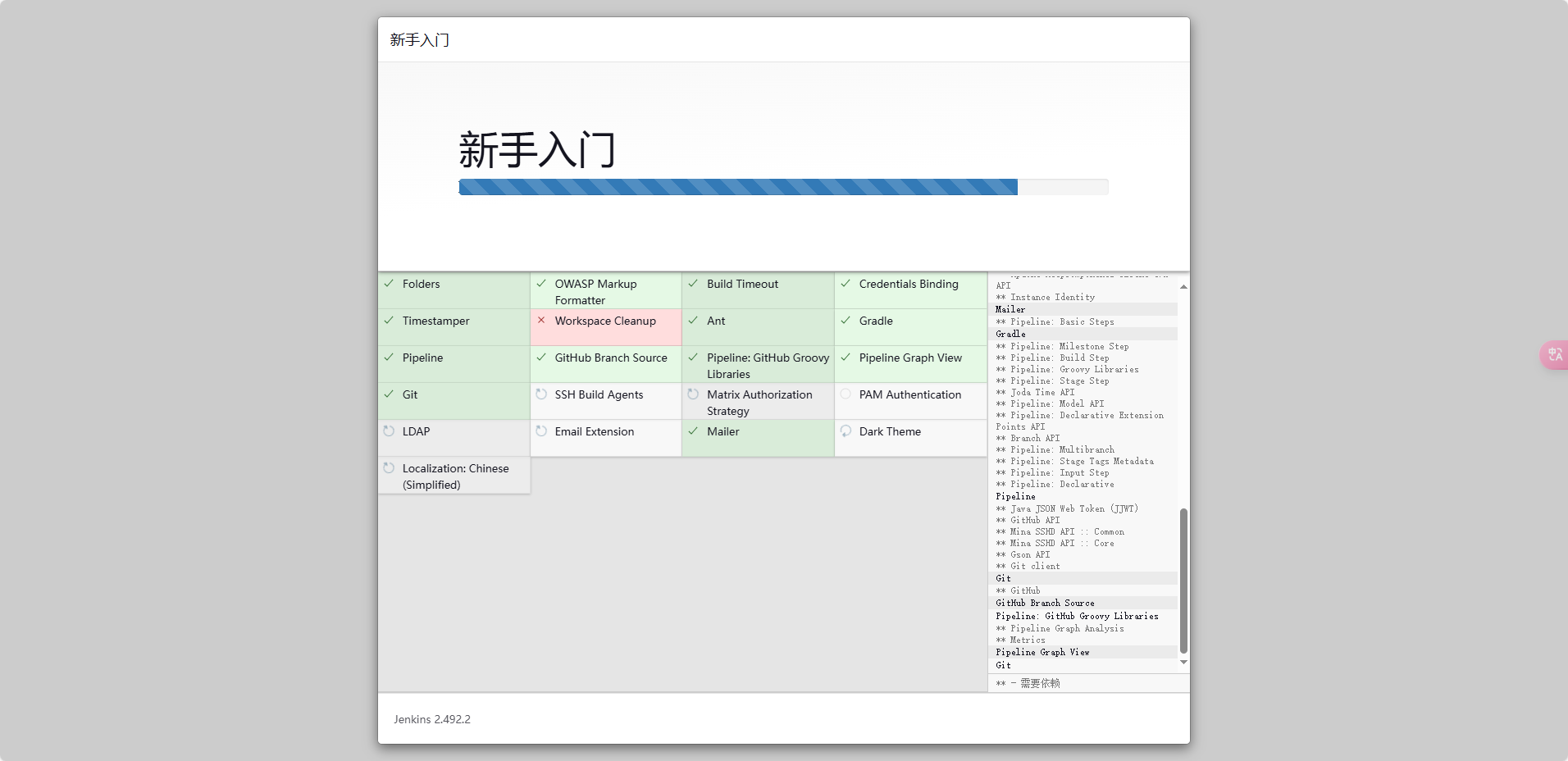Click the checkmark icon beside Pipeline Graph View

(846, 358)
